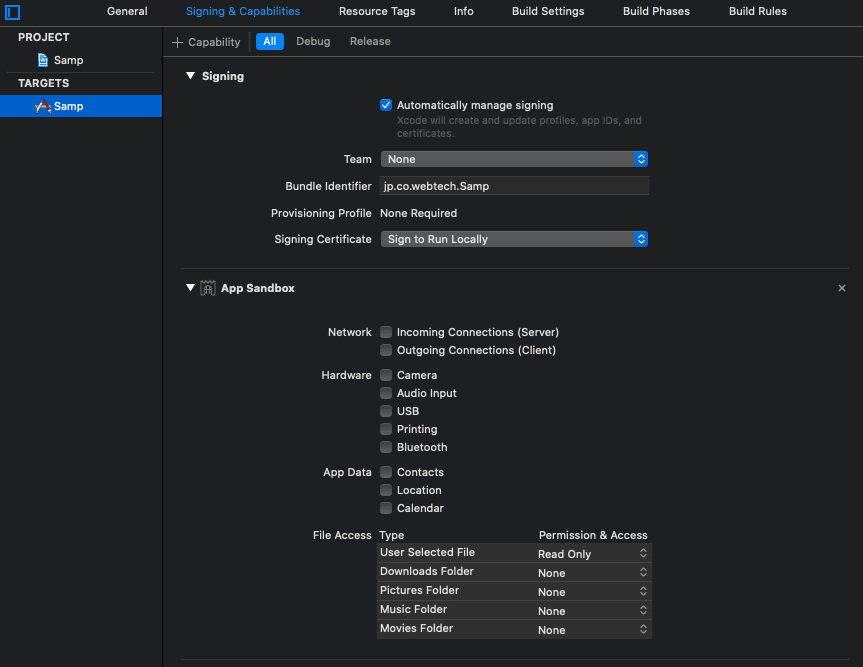This screenshot has height=667, width=863.
Task: Uncheck Automatically manage signing
Action: (x=386, y=105)
